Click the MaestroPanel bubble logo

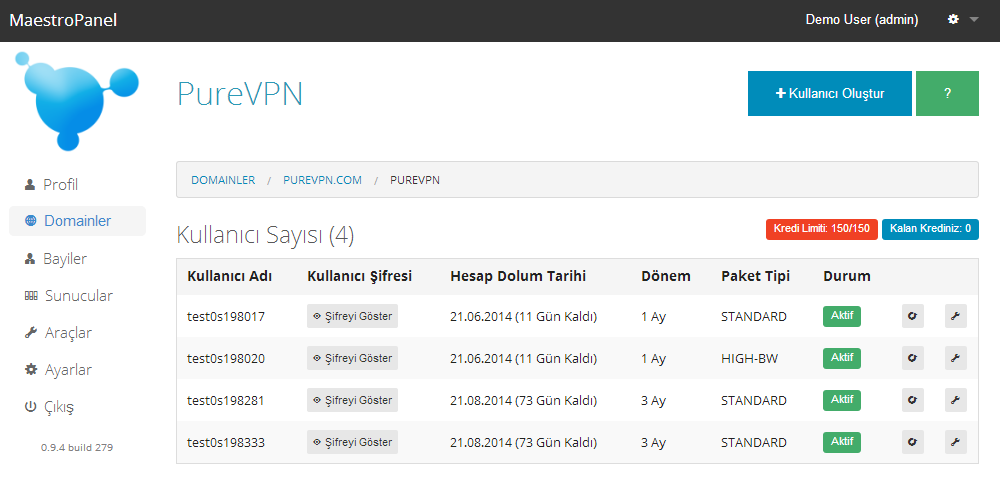tap(77, 101)
